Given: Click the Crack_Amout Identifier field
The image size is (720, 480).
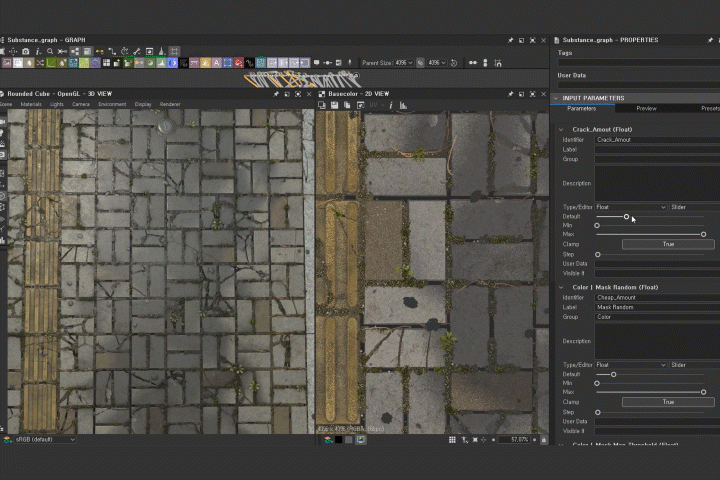Looking at the screenshot, I should click(x=657, y=140).
